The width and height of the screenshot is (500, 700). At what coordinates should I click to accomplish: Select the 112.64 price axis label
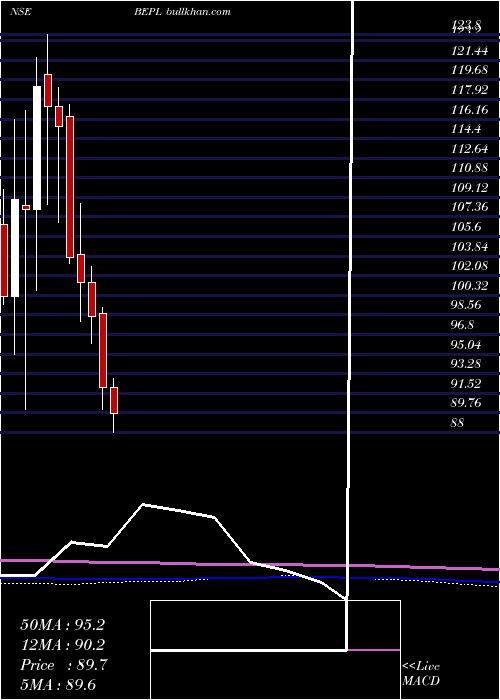(x=469, y=149)
